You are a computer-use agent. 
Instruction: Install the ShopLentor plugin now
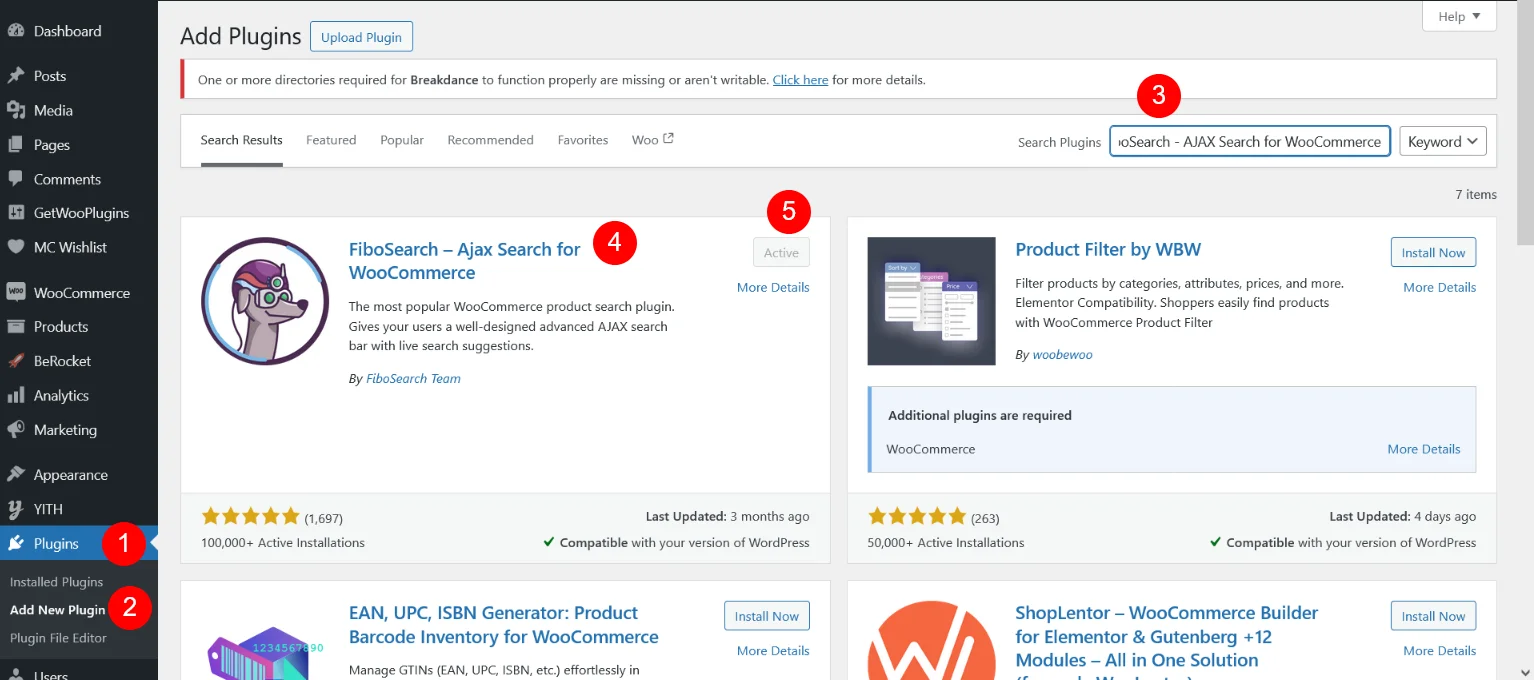coord(1433,616)
